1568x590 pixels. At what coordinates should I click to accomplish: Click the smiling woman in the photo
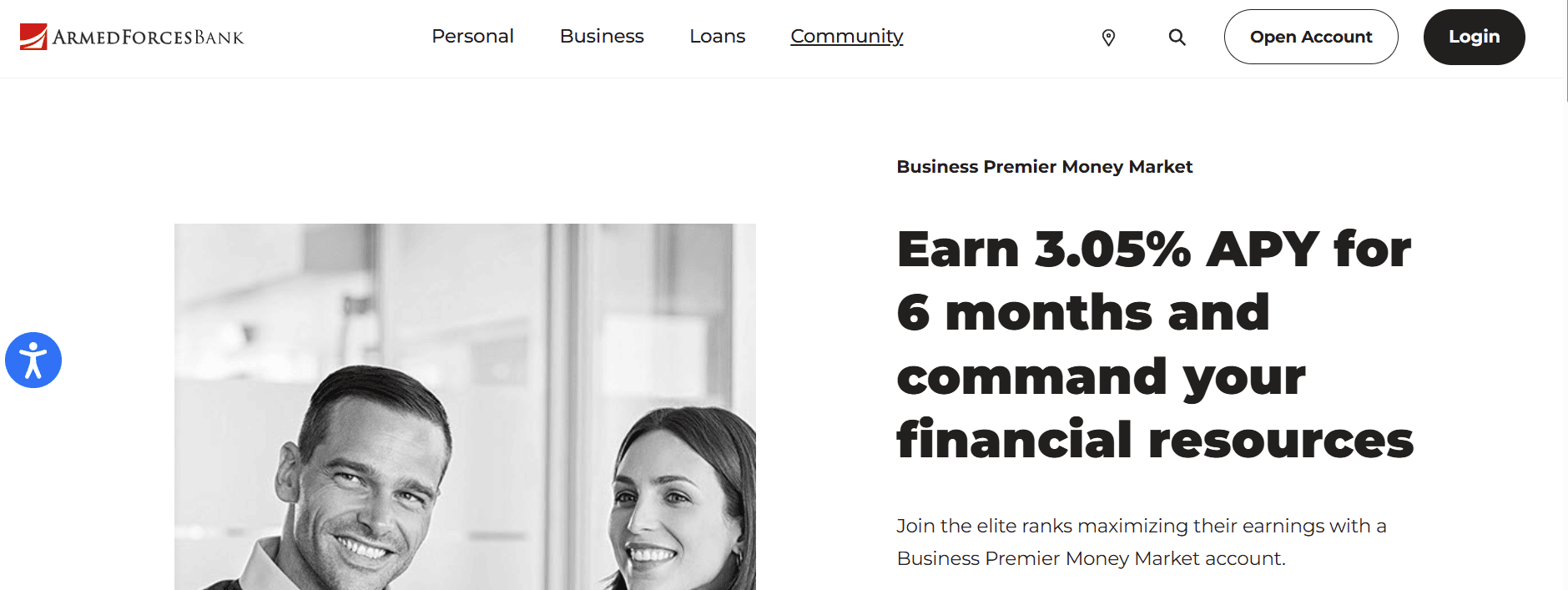pyautogui.click(x=684, y=501)
